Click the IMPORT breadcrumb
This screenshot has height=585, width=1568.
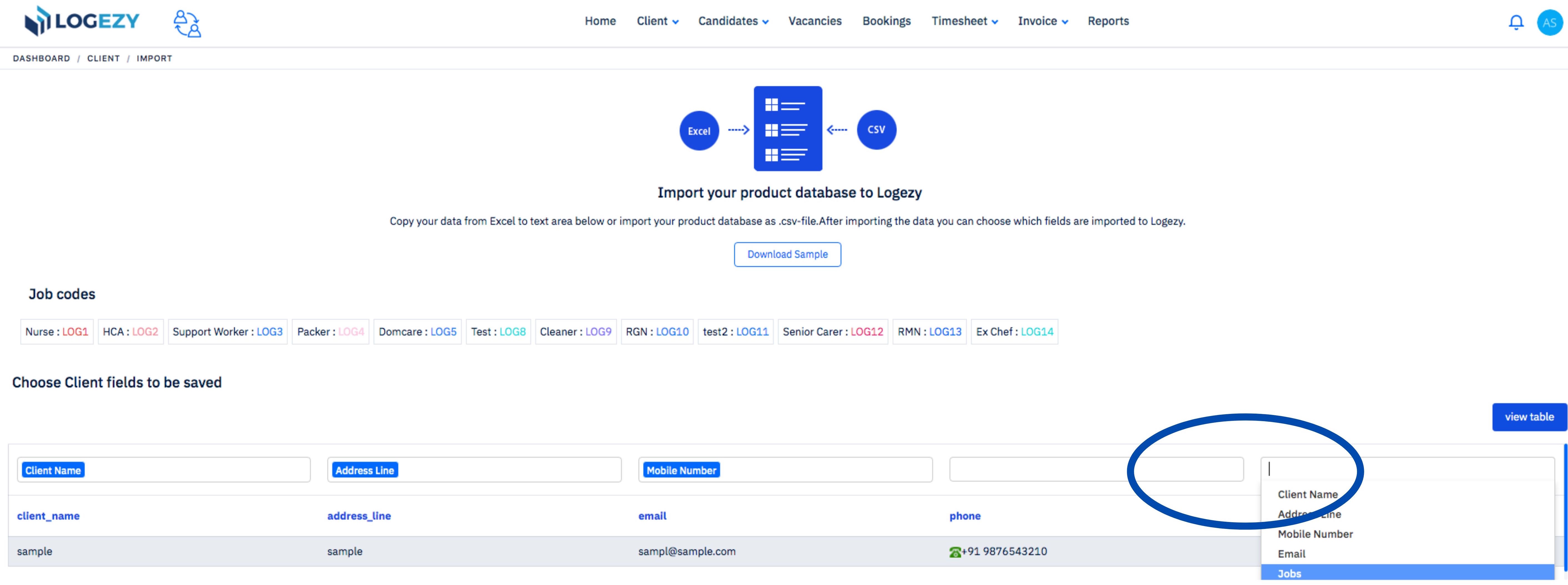pos(154,58)
